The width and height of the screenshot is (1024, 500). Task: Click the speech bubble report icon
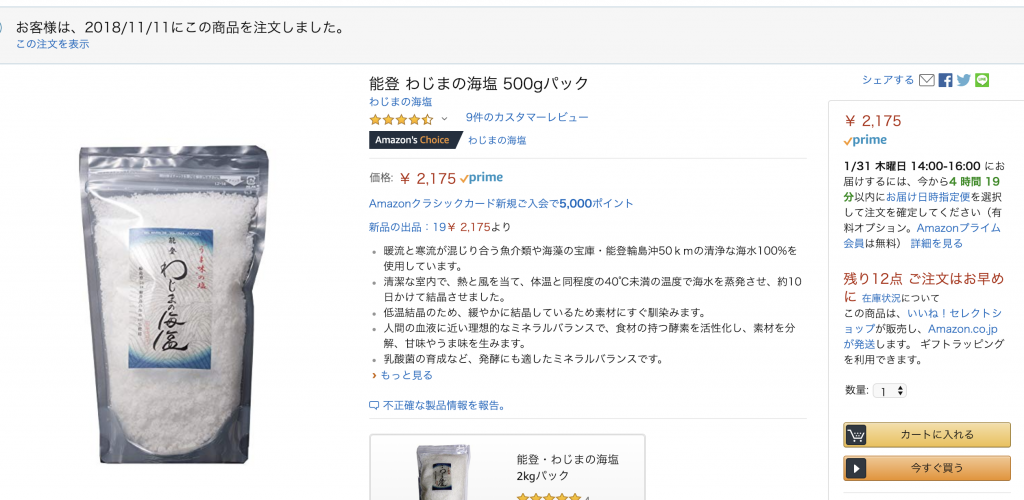(374, 406)
